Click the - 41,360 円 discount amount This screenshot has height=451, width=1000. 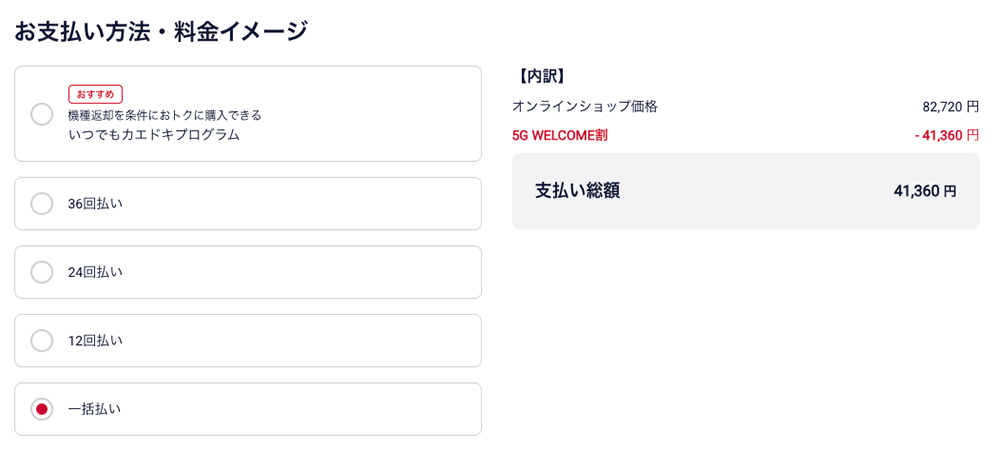(x=946, y=135)
